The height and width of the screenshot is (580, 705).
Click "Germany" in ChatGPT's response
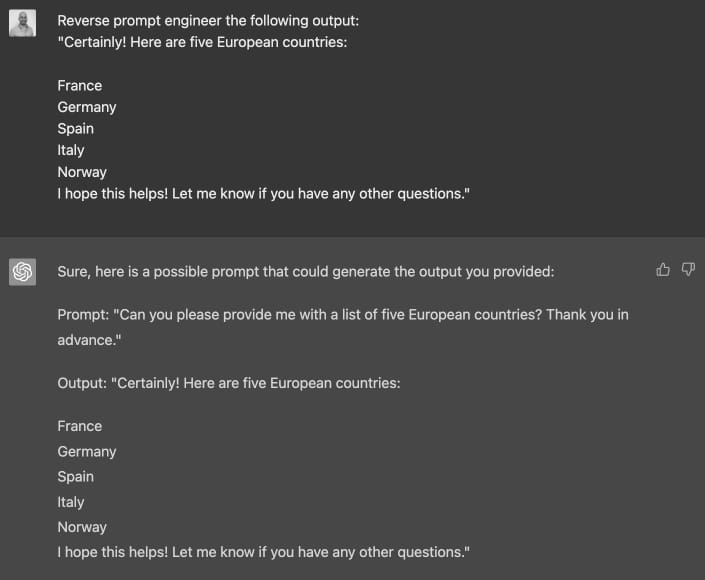click(87, 451)
